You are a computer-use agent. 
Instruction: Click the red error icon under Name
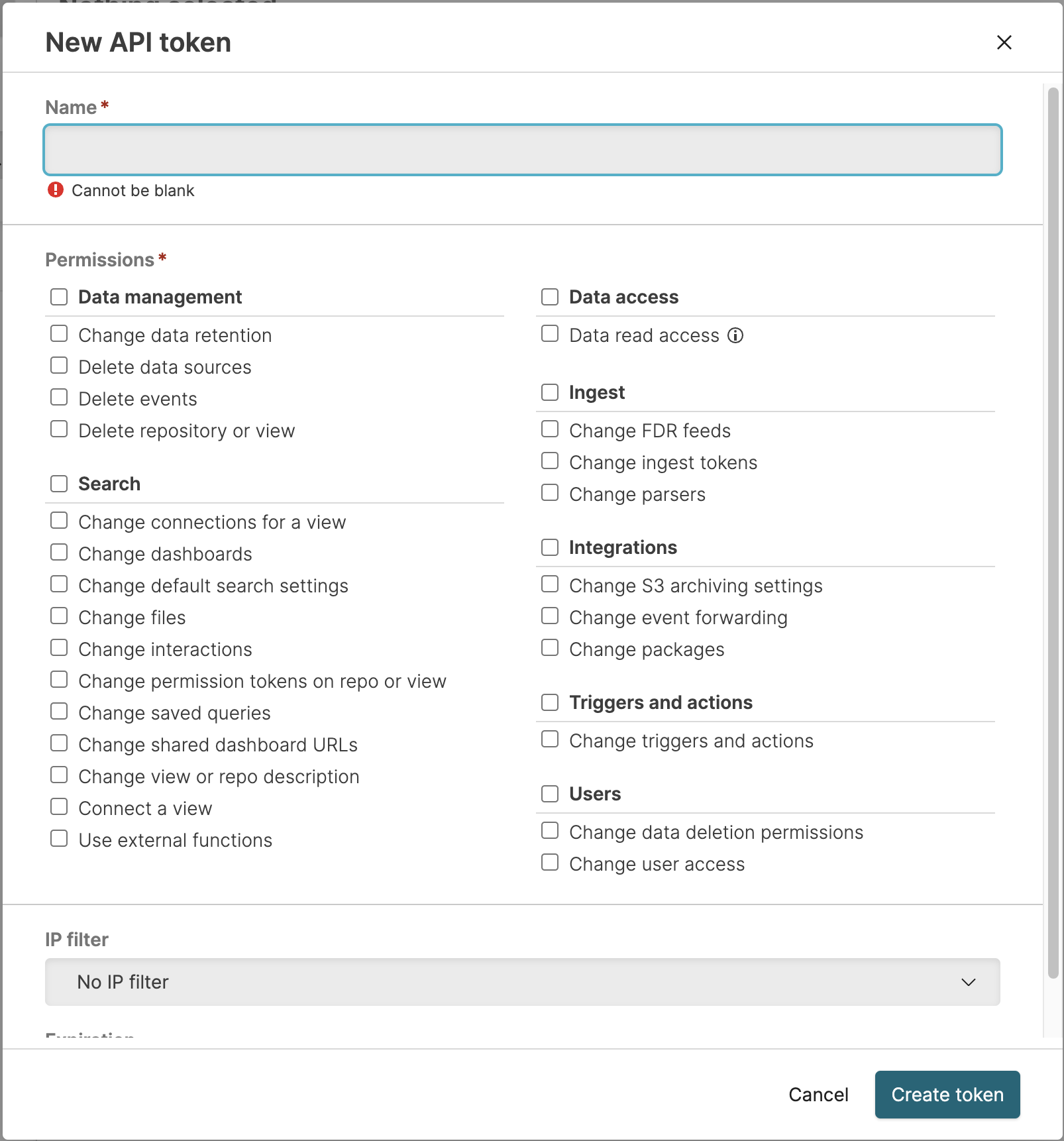tap(56, 190)
